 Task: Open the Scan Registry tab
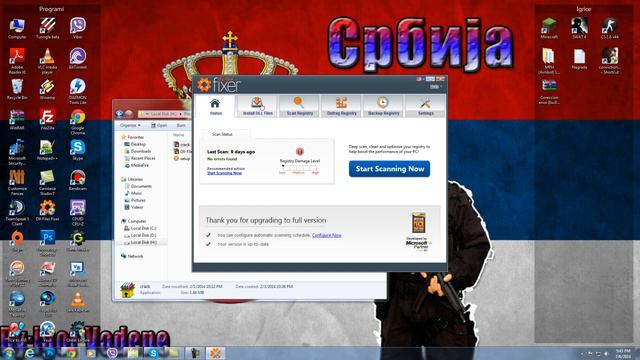pyautogui.click(x=300, y=106)
